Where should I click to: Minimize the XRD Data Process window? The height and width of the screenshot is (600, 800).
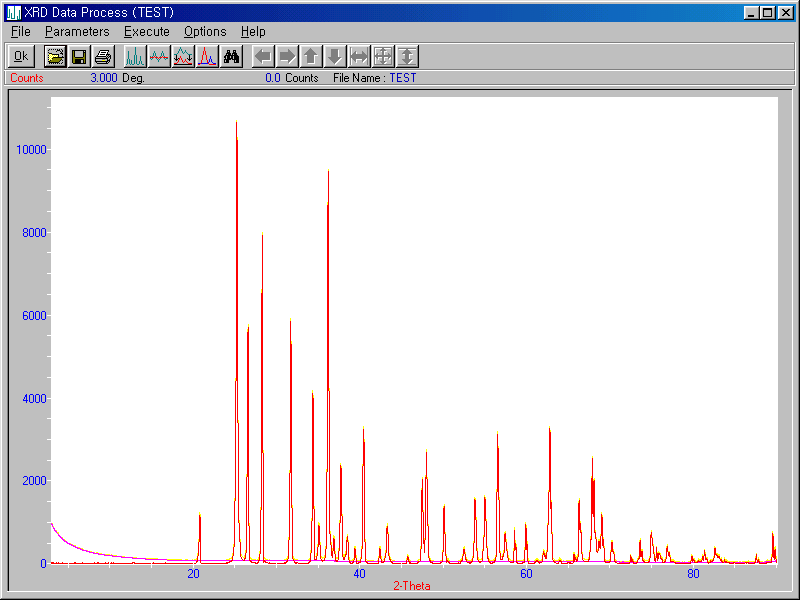pos(751,13)
